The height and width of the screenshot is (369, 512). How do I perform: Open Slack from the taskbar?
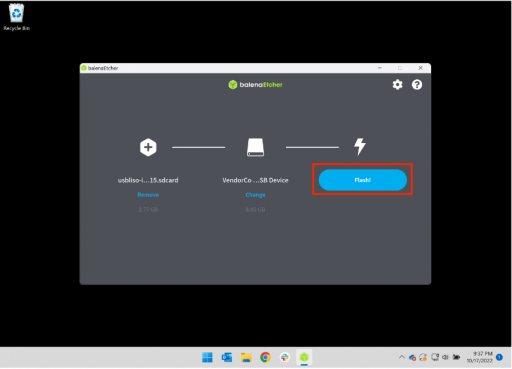coord(285,357)
